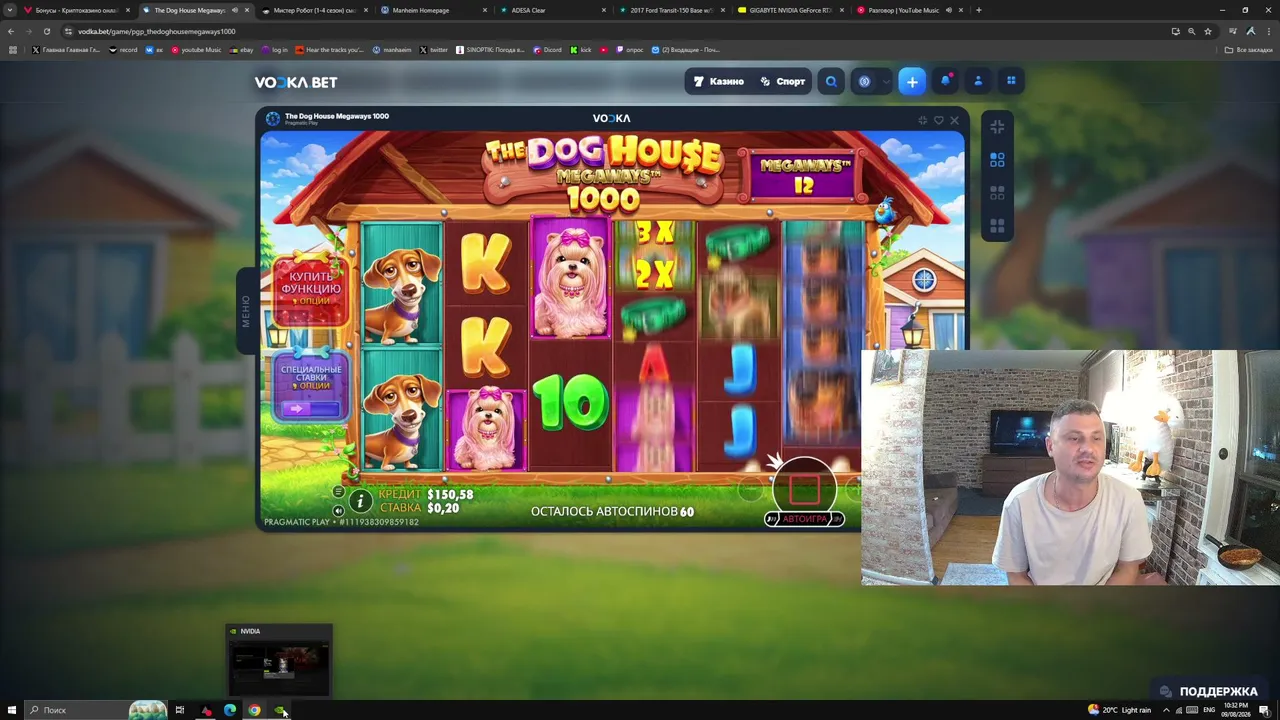This screenshot has width=1280, height=720.
Task: Open the kick bookmark
Action: 581,50
